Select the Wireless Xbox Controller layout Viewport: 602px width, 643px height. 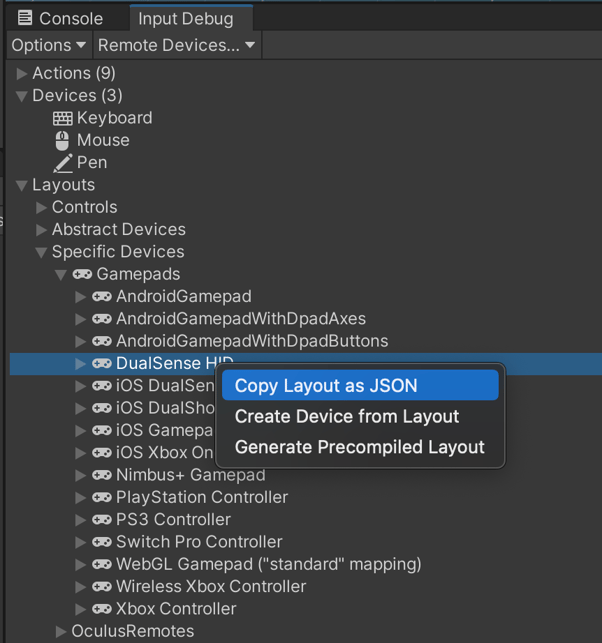click(210, 587)
